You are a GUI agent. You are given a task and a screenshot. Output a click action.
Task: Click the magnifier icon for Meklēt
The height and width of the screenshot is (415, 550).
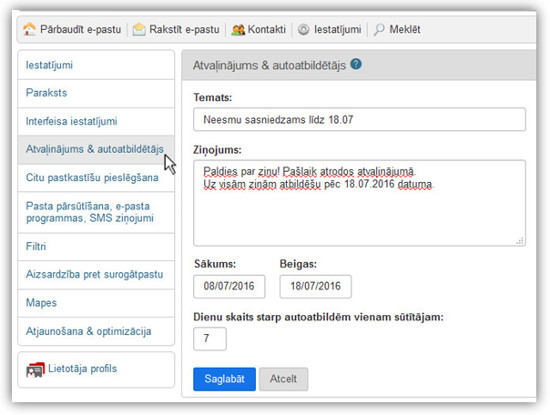[379, 29]
